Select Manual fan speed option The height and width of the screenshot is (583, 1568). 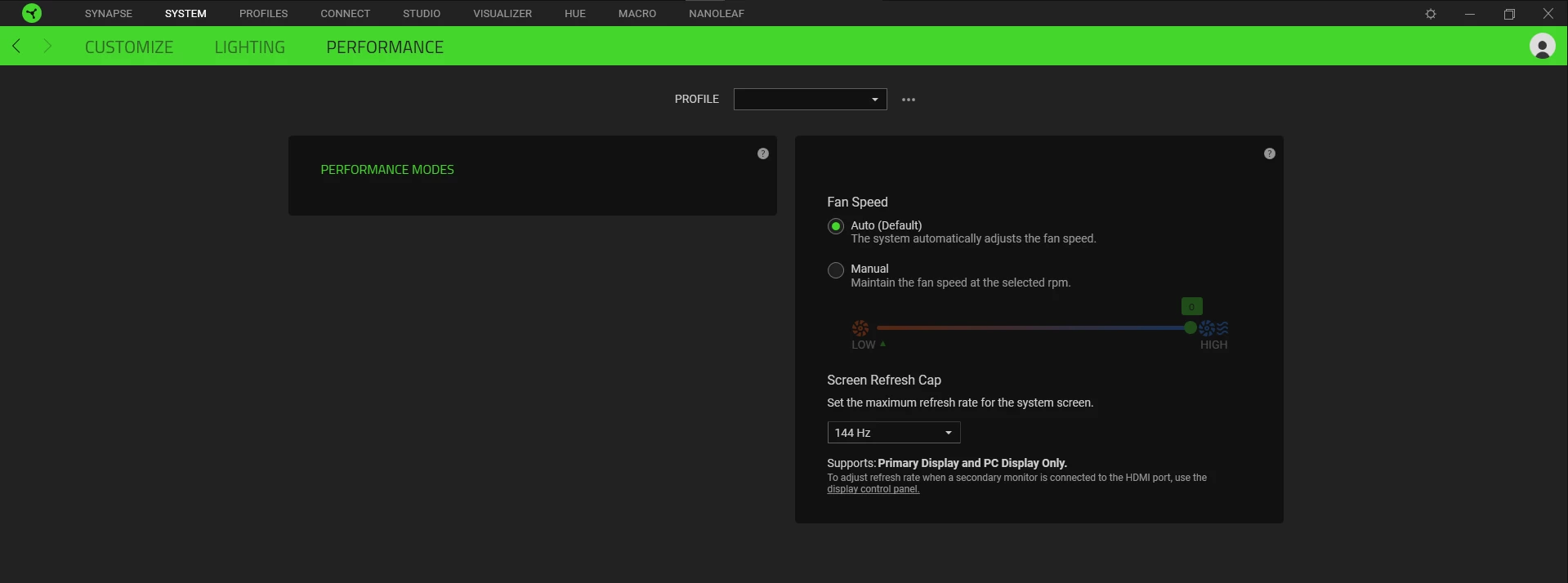click(835, 270)
